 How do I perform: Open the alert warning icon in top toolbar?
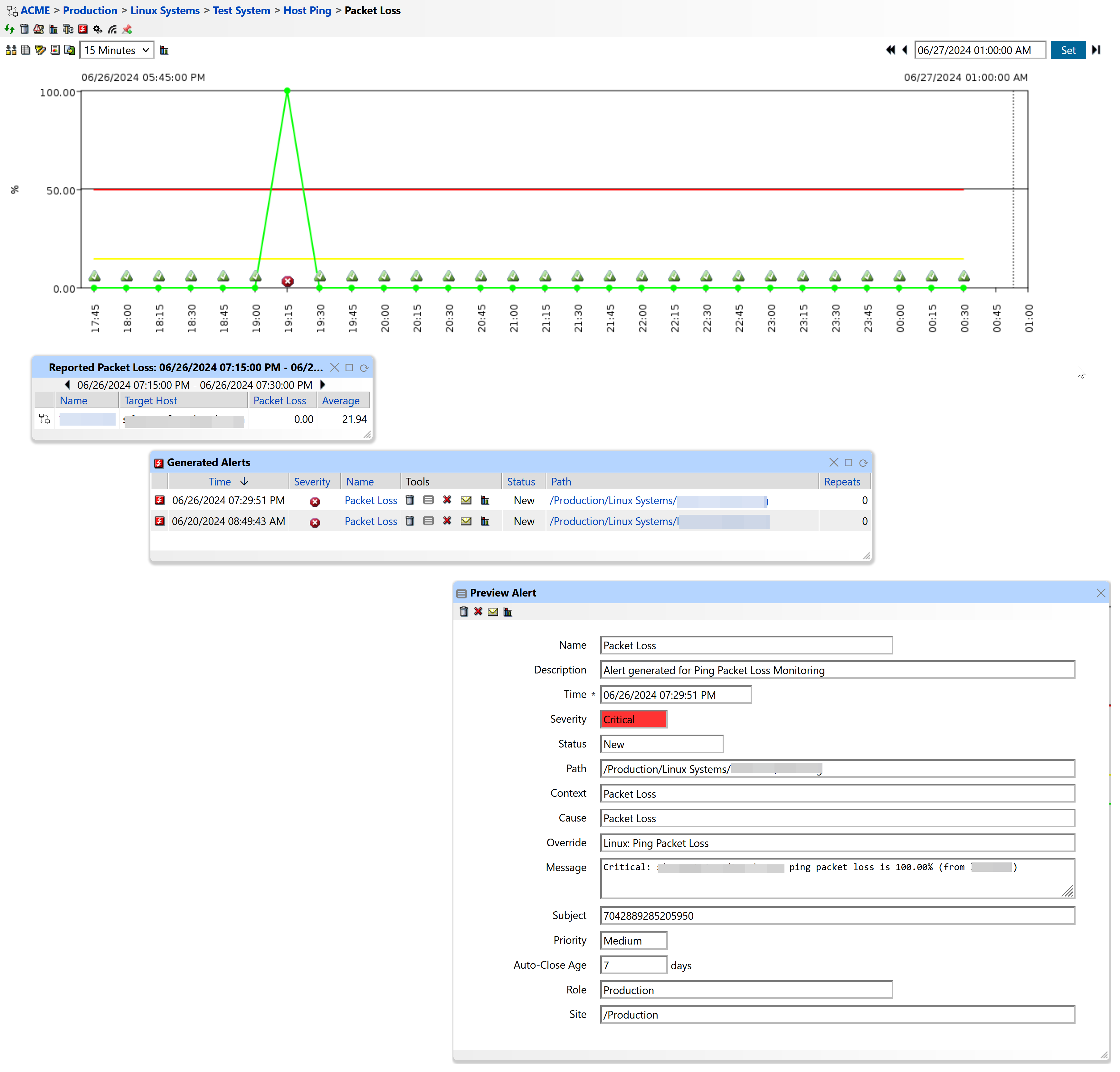[x=39, y=29]
